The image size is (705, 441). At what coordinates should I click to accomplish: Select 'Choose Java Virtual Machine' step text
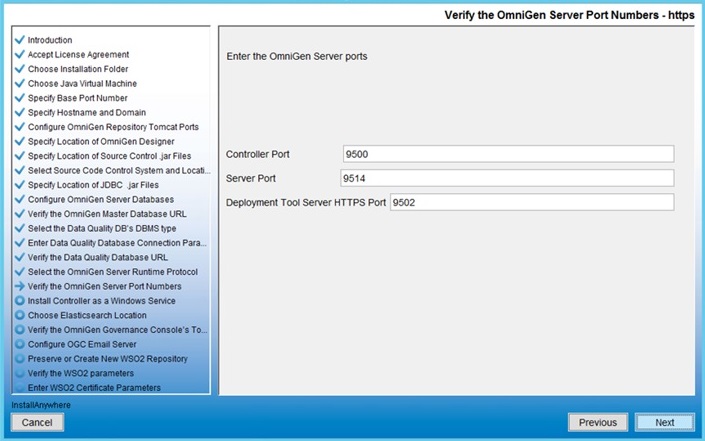82,84
